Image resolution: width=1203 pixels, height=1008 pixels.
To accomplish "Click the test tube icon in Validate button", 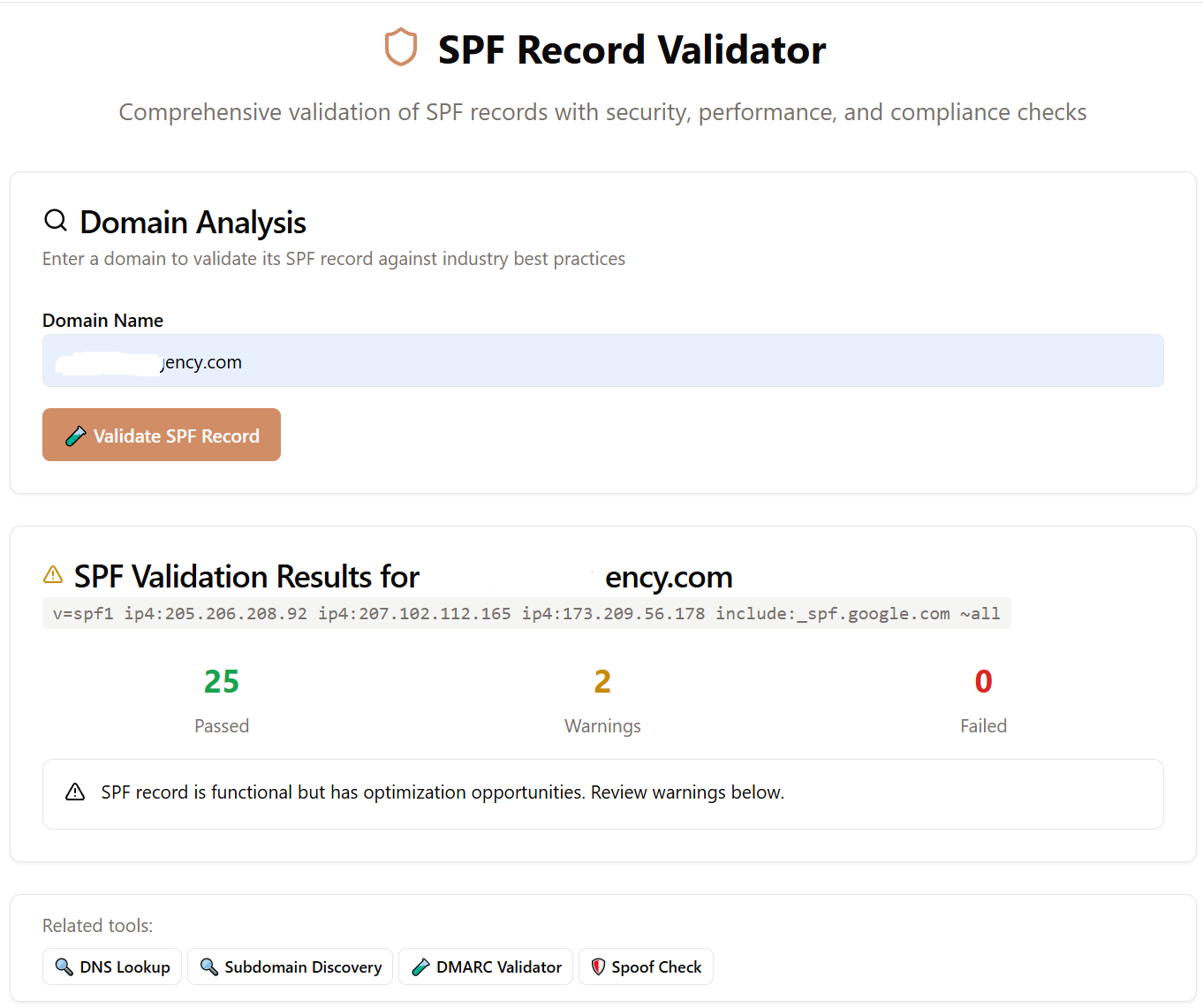I will point(76,436).
